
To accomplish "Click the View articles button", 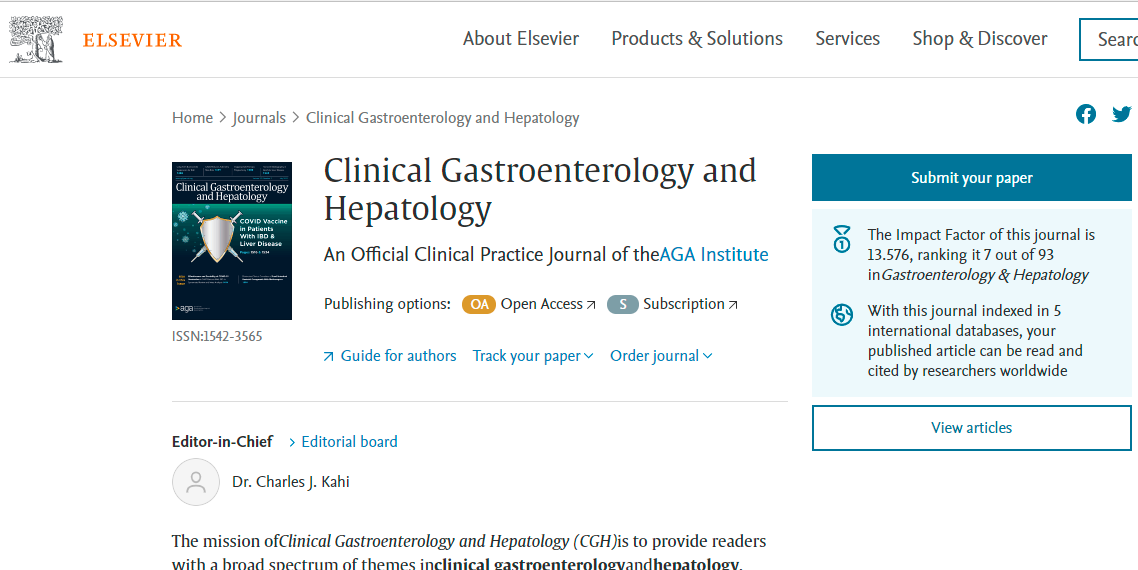I will coord(971,428).
